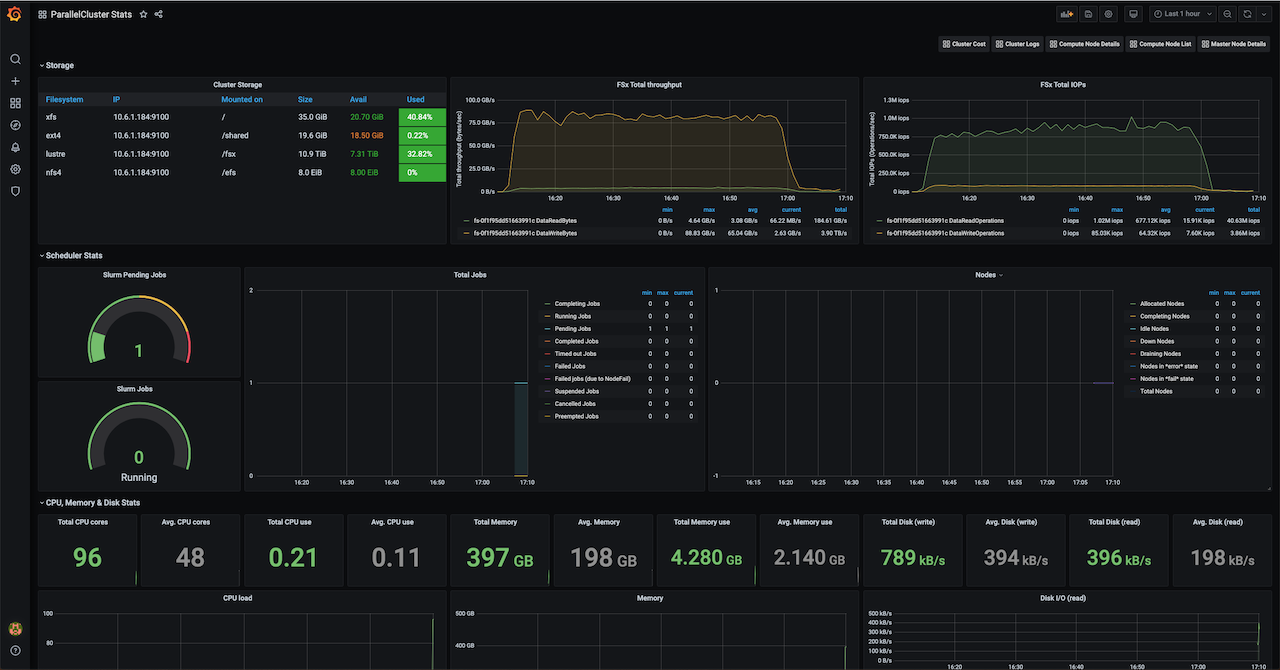
Task: Toggle the Idle Nodes legend series
Action: click(x=1154, y=329)
